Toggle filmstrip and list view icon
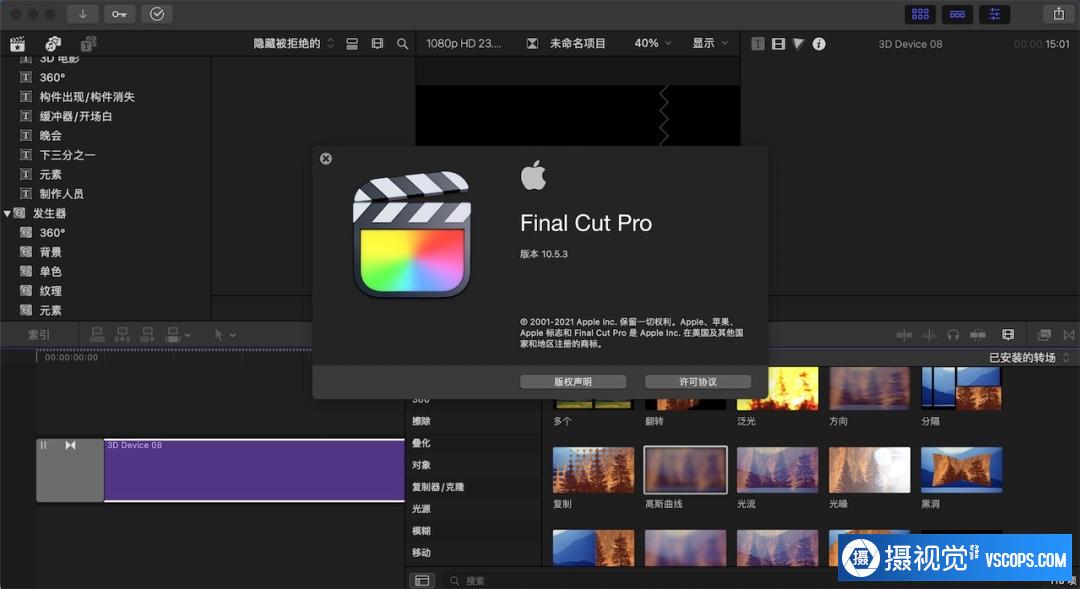 pyautogui.click(x=377, y=43)
